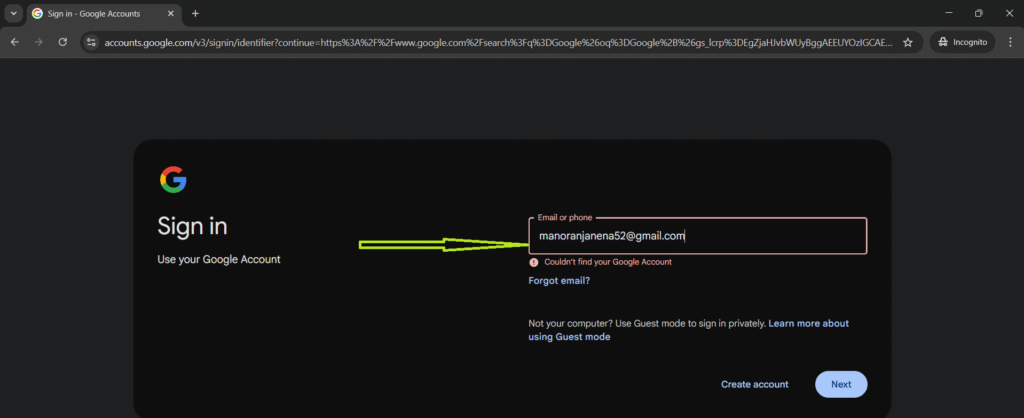
Task: Click "Couldn't find your Google Account" text
Action: coord(607,262)
